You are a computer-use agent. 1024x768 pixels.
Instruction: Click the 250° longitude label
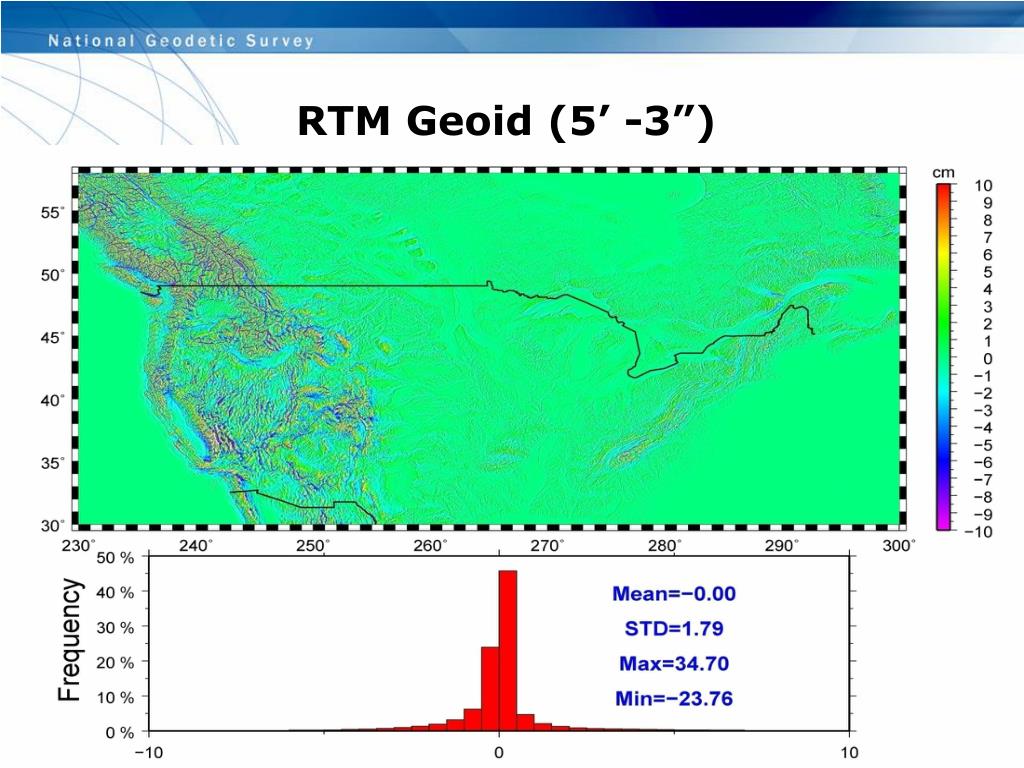click(x=313, y=545)
